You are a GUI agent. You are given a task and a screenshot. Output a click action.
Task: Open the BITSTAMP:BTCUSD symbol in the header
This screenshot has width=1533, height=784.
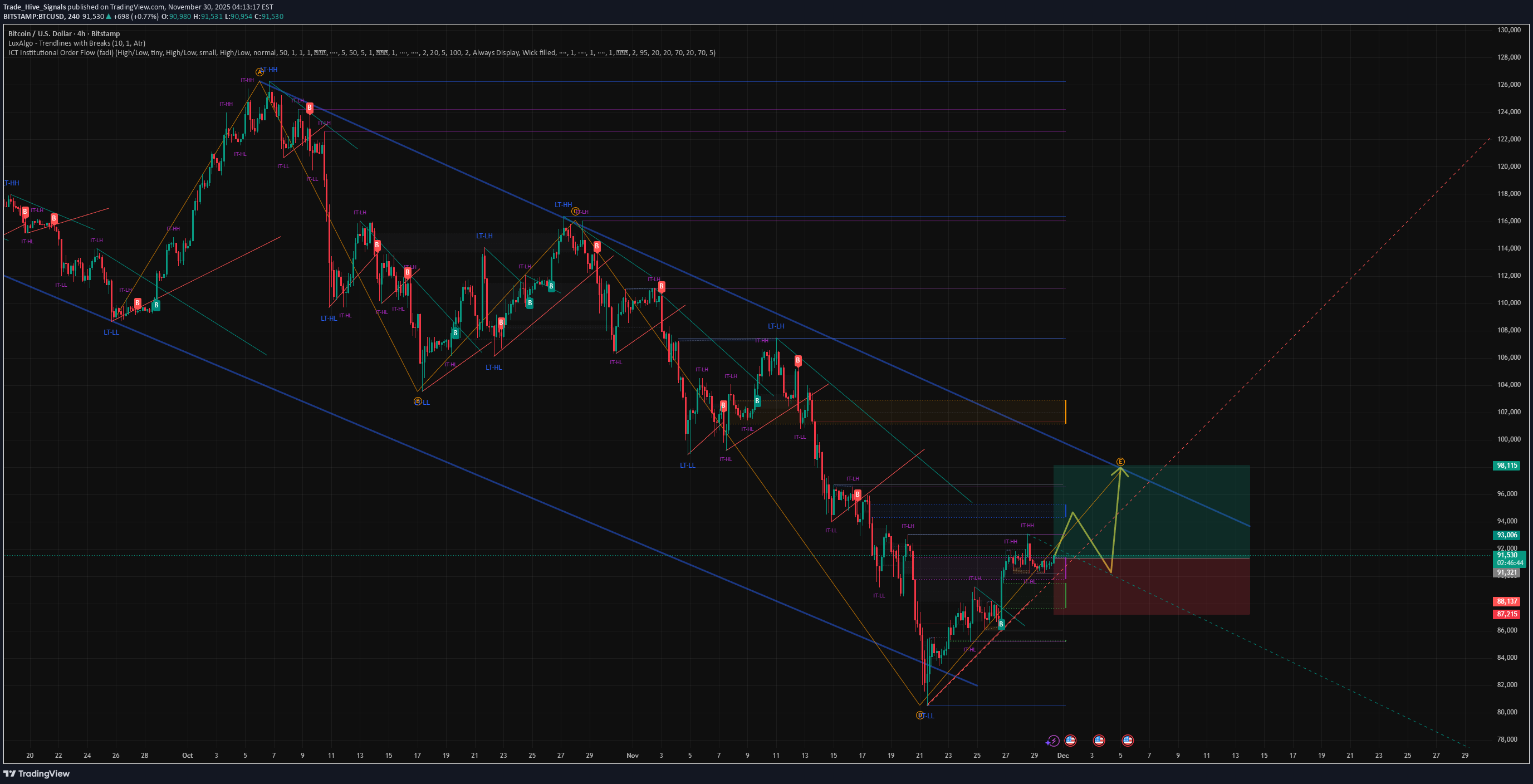pos(28,17)
